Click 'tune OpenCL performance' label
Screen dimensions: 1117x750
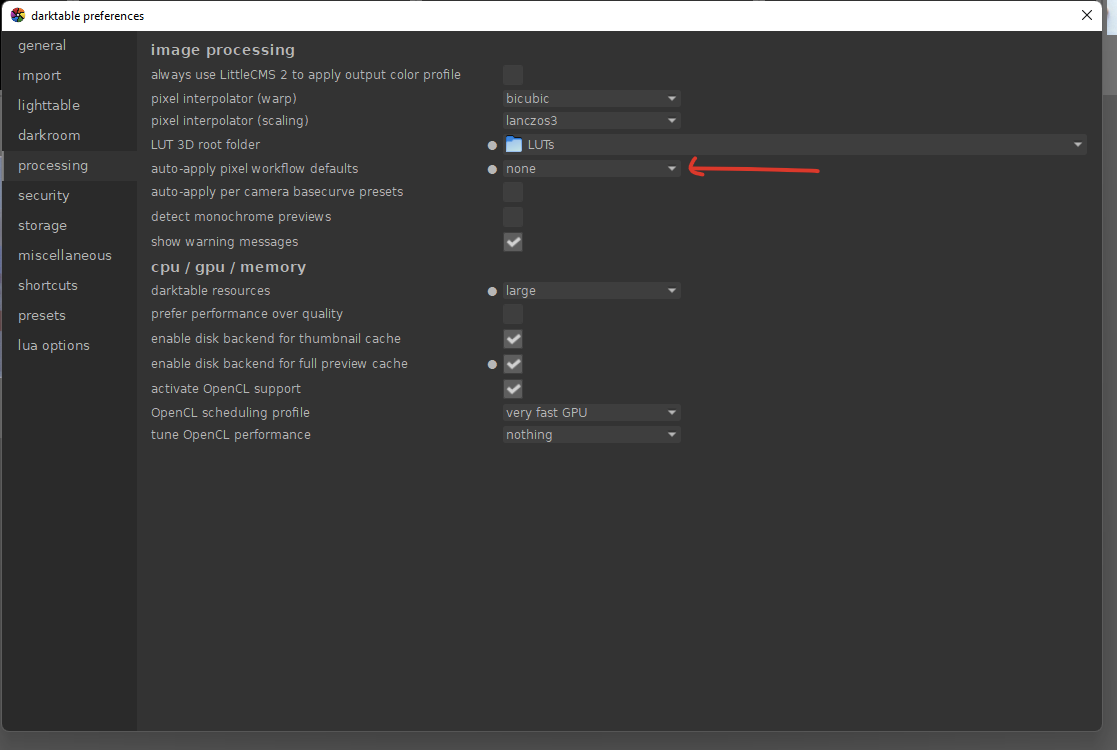coord(231,434)
